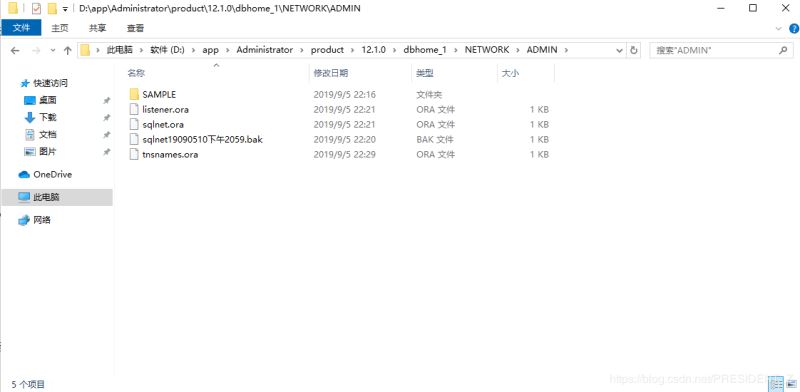Sort by 修改日期 column header
800x392 pixels.
point(331,73)
